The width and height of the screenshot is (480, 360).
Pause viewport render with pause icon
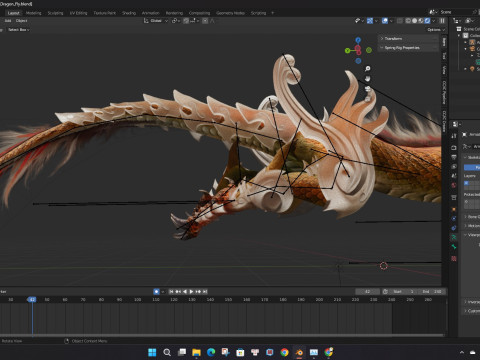[x=442, y=21]
